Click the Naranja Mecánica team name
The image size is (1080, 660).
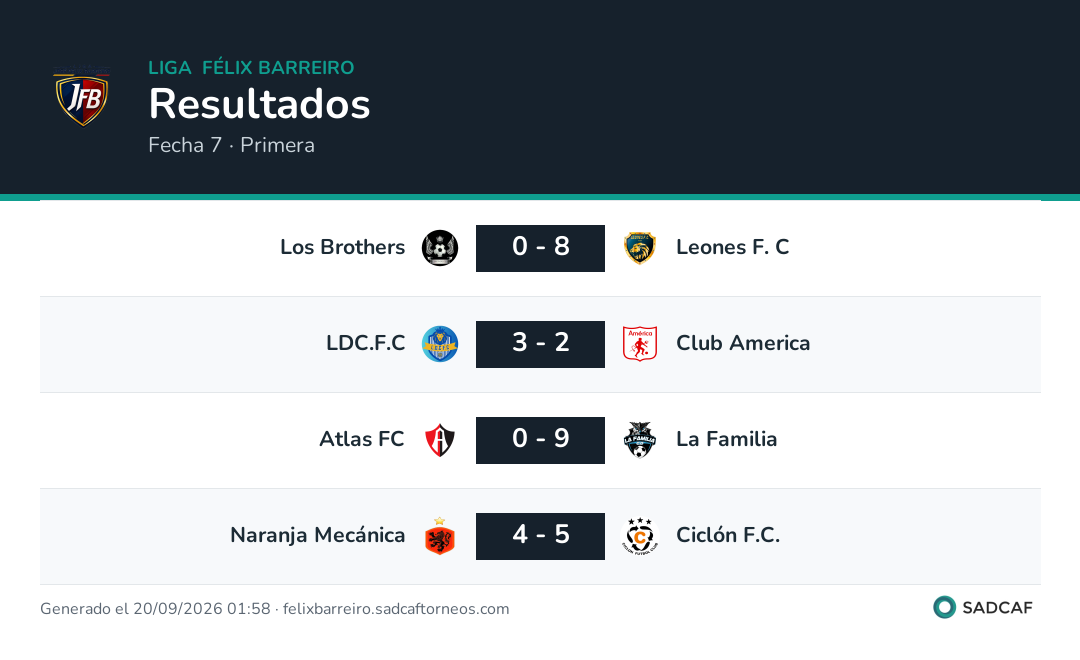tap(318, 535)
